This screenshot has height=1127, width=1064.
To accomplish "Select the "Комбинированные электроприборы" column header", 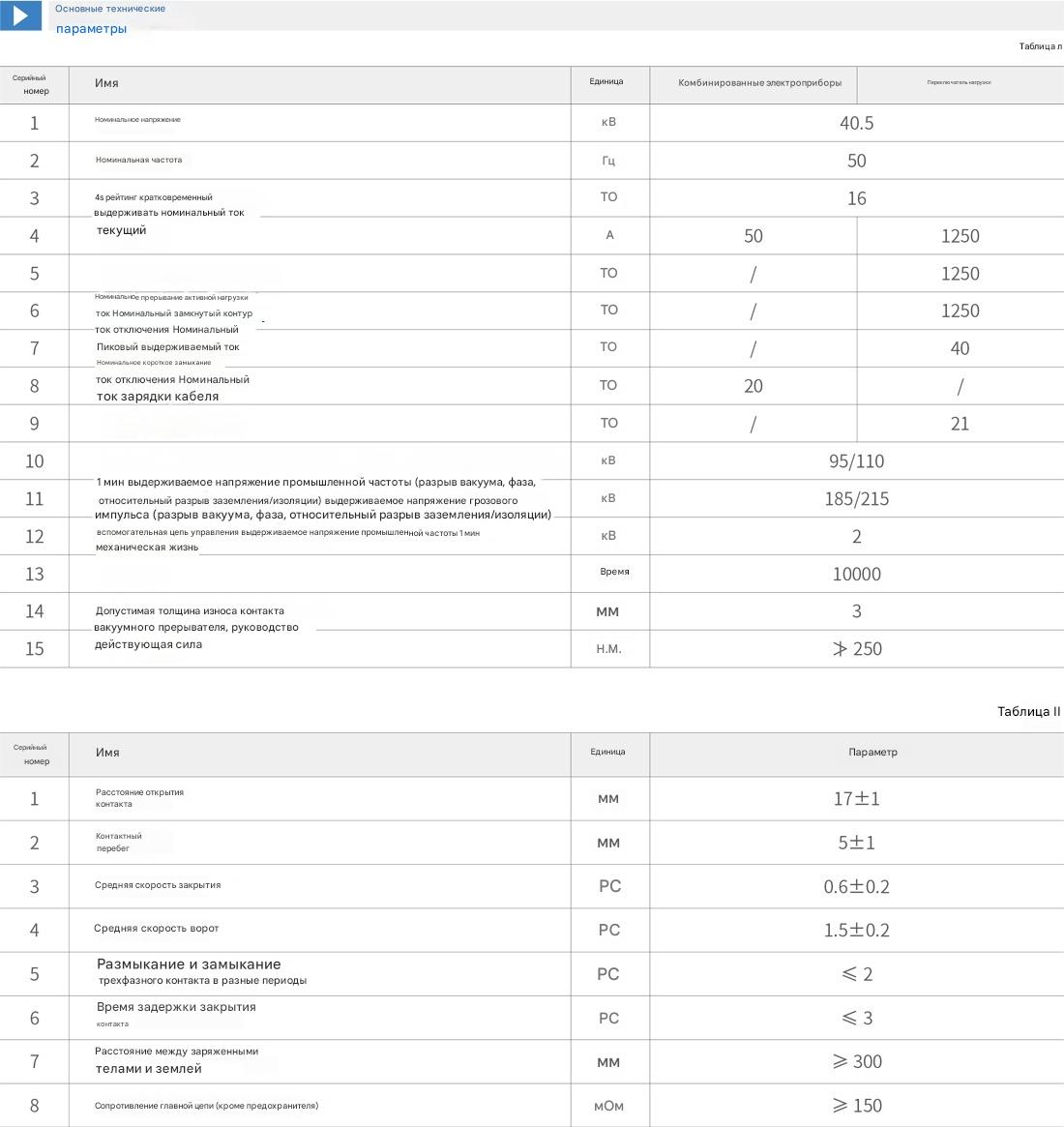I will pyautogui.click(x=759, y=83).
